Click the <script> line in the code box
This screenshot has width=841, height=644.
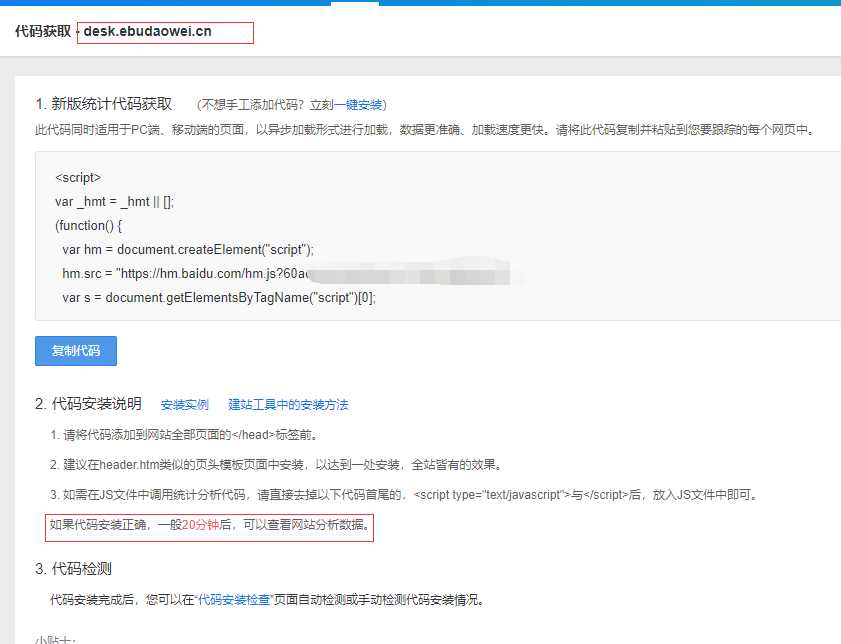(78, 177)
